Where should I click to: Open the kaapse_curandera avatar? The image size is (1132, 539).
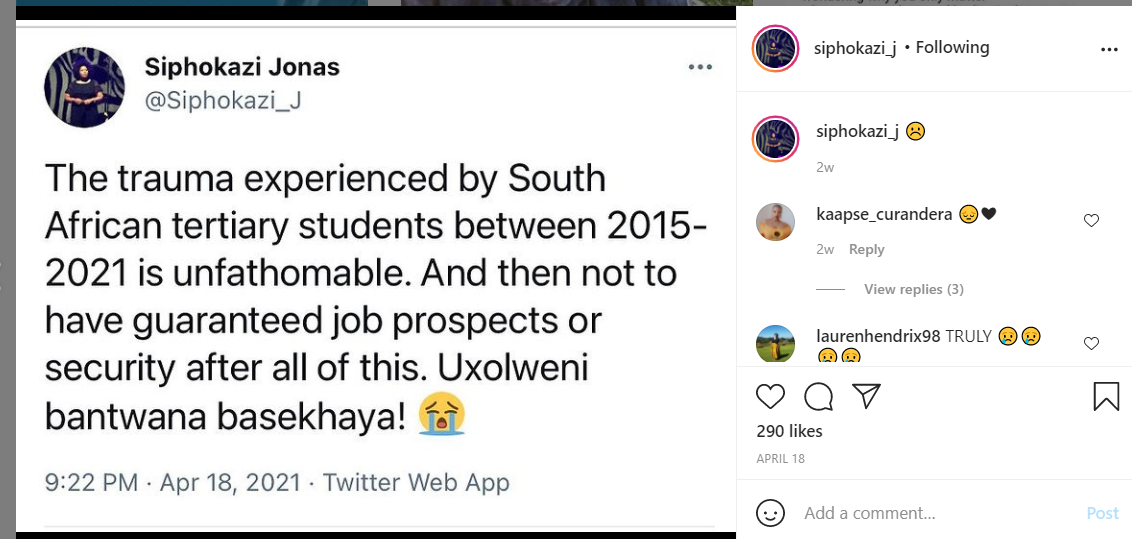click(775, 222)
